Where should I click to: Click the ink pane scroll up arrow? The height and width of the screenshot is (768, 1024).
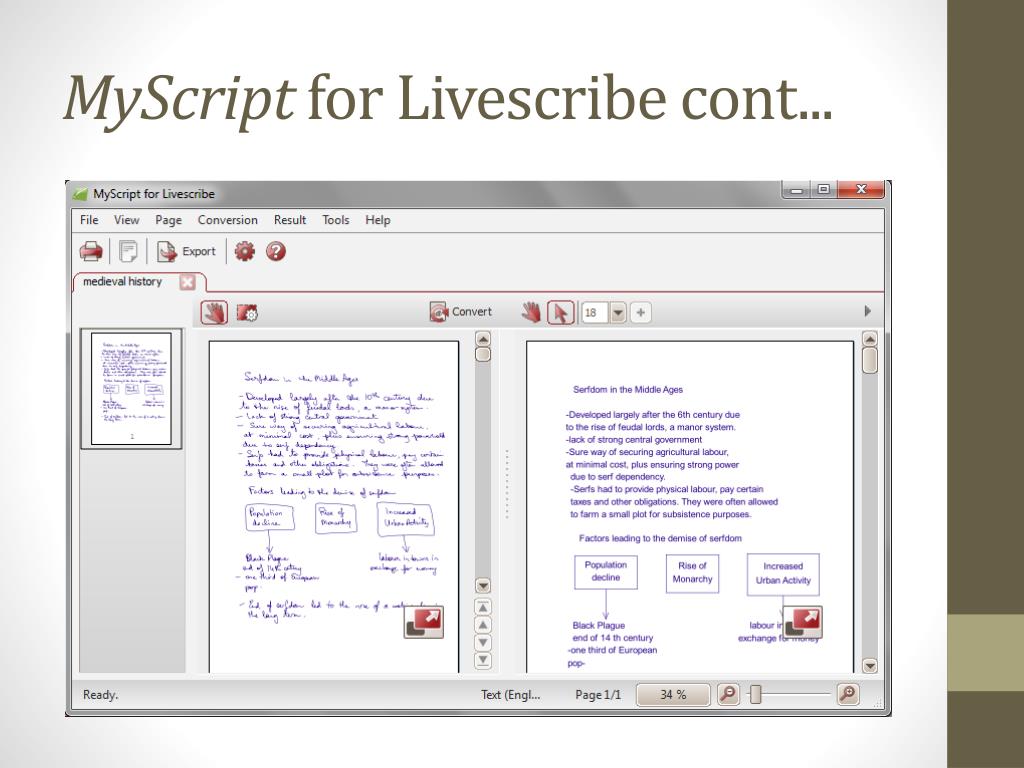click(x=483, y=339)
